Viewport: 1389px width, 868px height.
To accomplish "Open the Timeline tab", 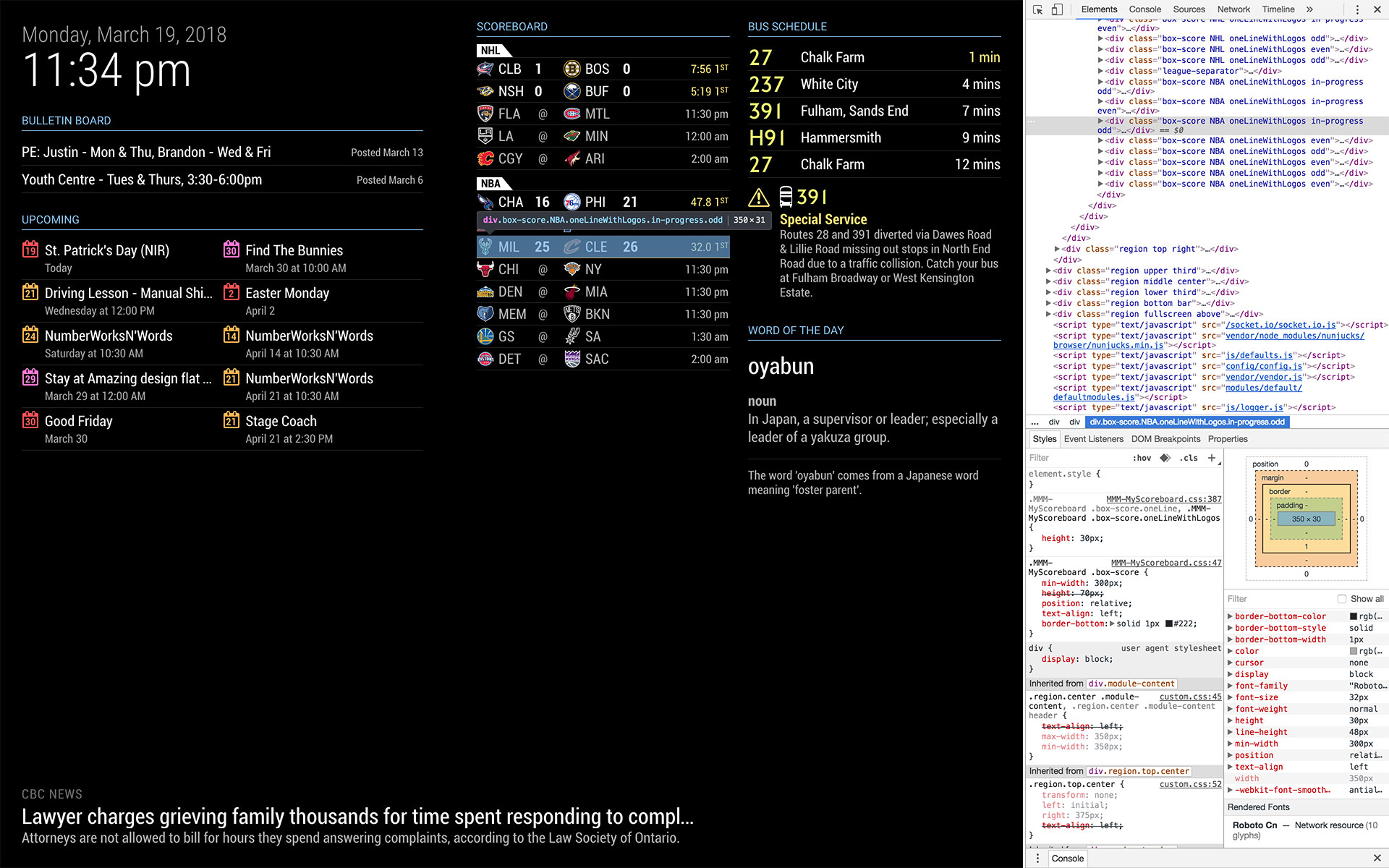I will pos(1278,9).
